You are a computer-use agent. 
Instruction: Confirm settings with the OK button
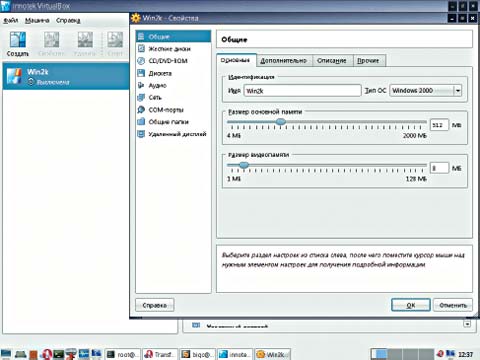[411, 305]
